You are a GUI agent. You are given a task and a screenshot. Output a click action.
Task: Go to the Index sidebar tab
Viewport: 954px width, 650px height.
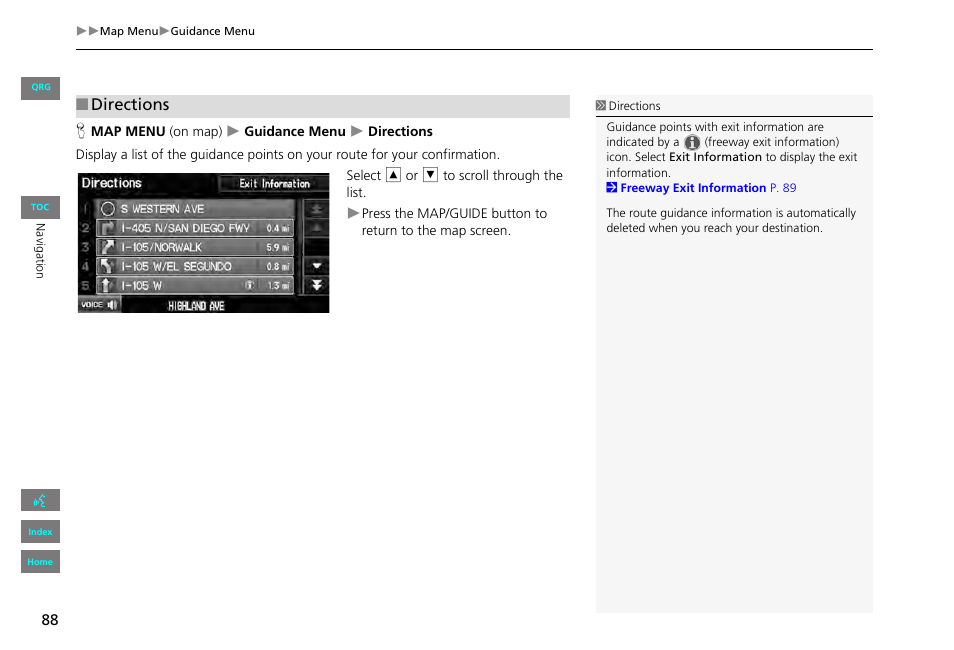[40, 531]
